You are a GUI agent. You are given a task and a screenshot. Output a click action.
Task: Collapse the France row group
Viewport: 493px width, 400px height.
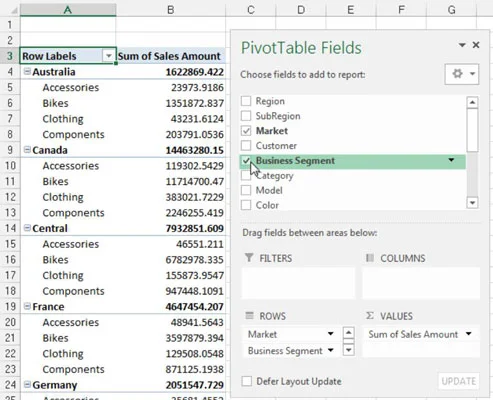(27, 306)
